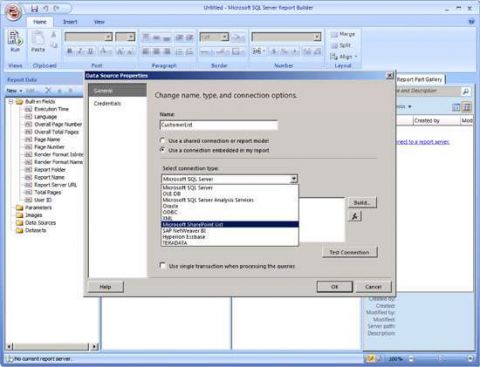Open the font size dropdown in ribbon

[131, 37]
